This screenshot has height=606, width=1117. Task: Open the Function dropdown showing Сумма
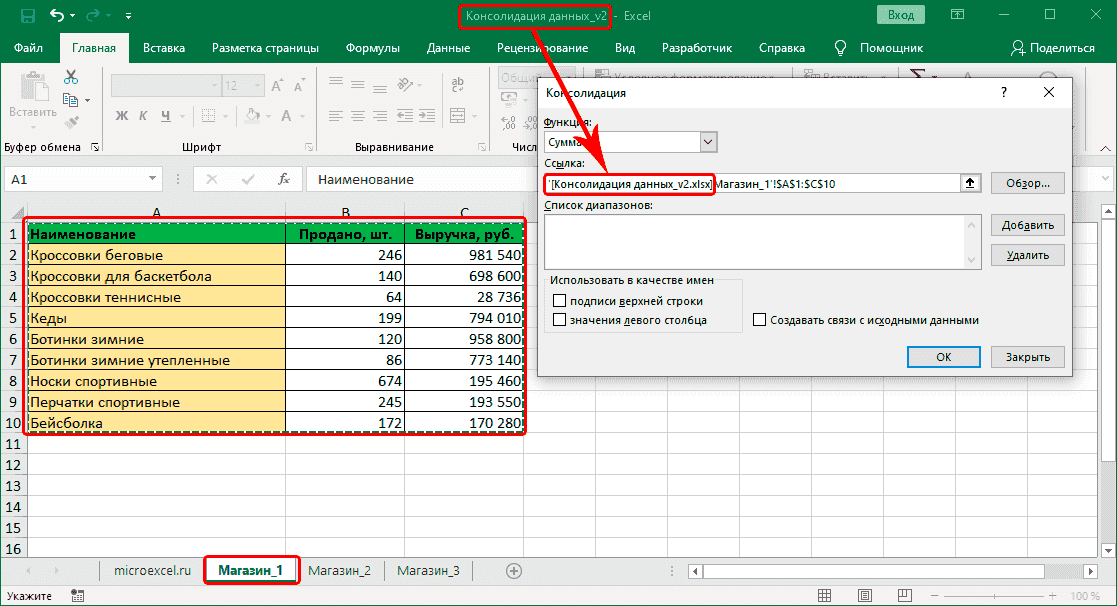709,142
